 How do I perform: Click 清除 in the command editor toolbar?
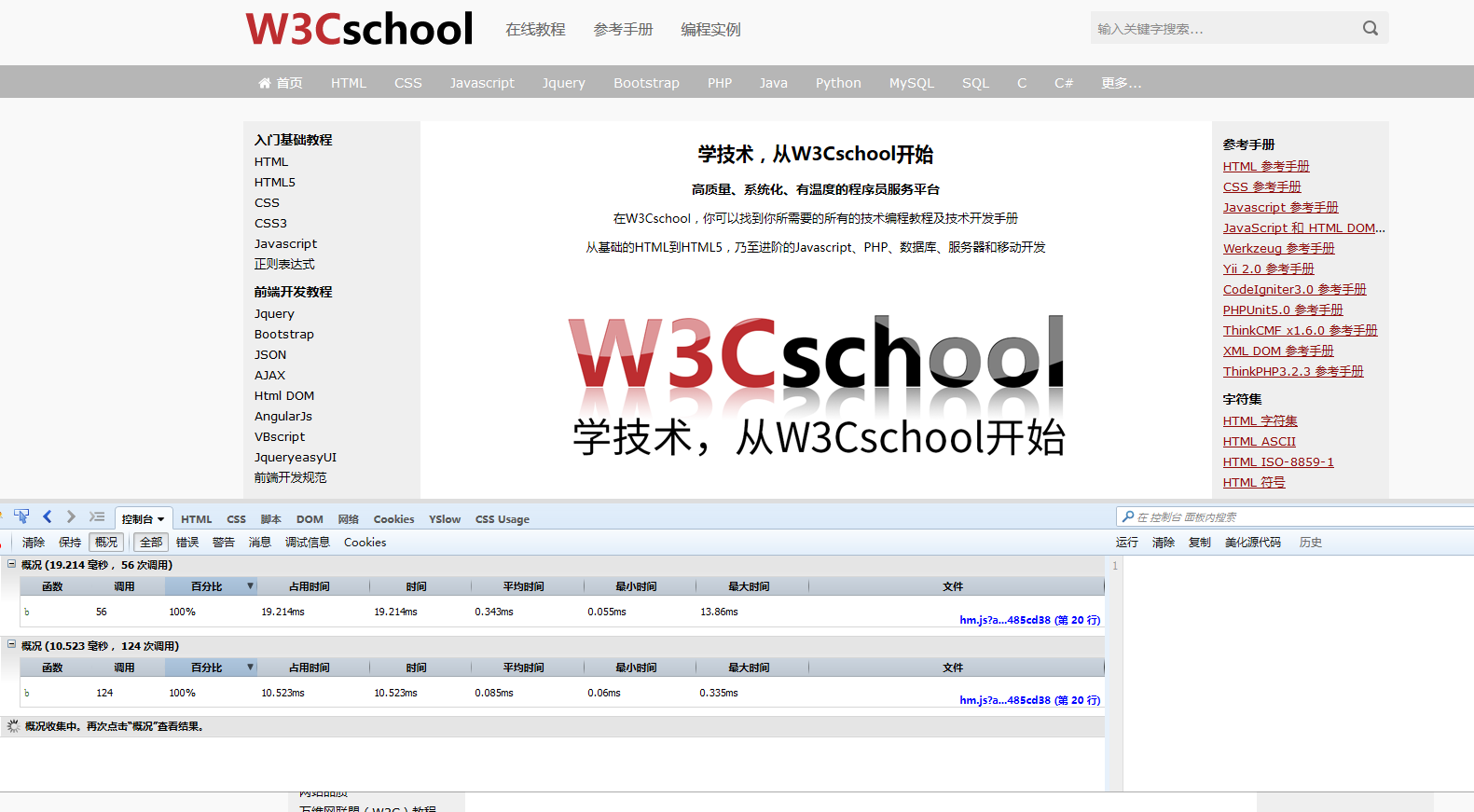coord(1164,543)
